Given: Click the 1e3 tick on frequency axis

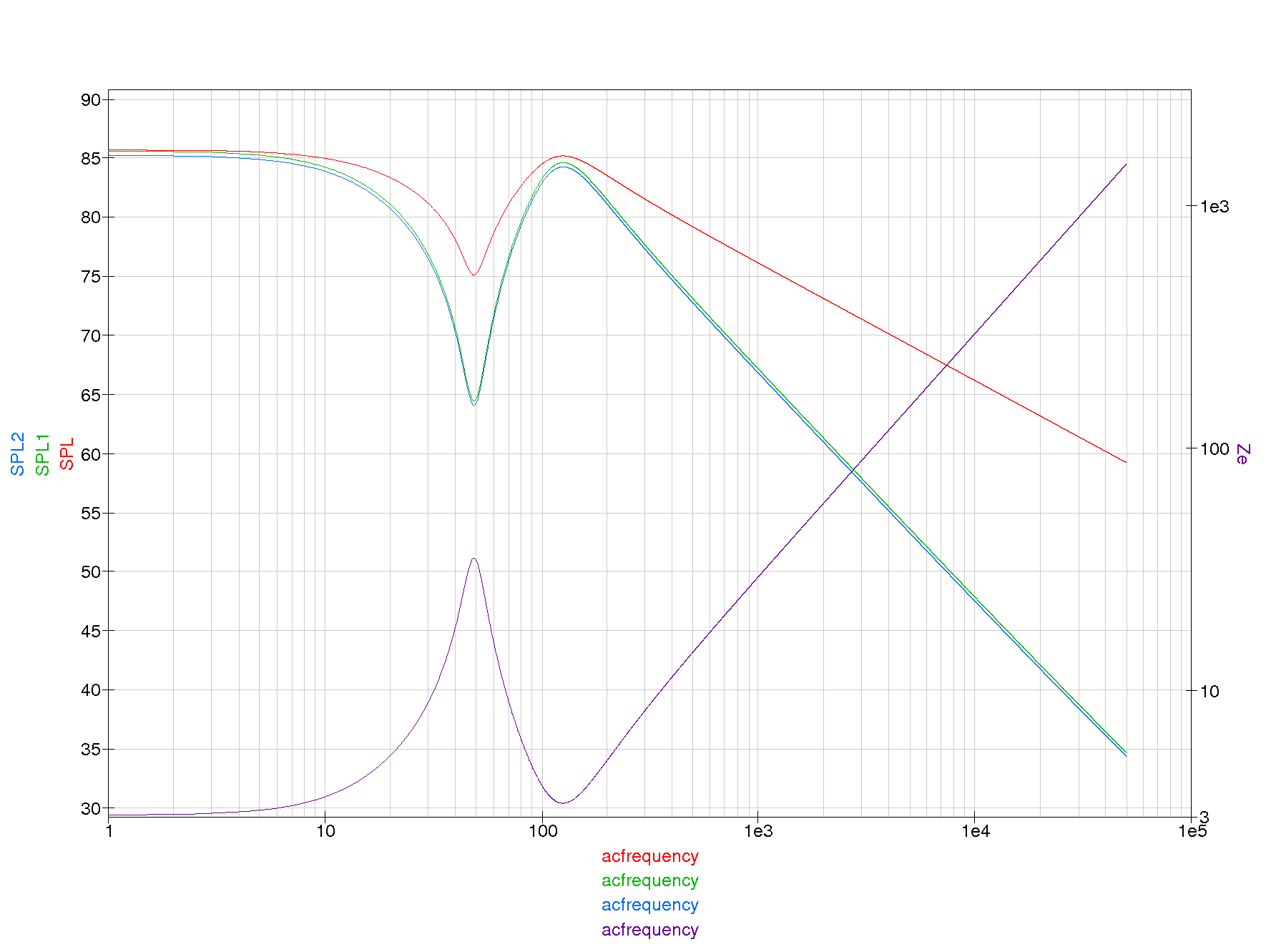Looking at the screenshot, I should pos(758,831).
